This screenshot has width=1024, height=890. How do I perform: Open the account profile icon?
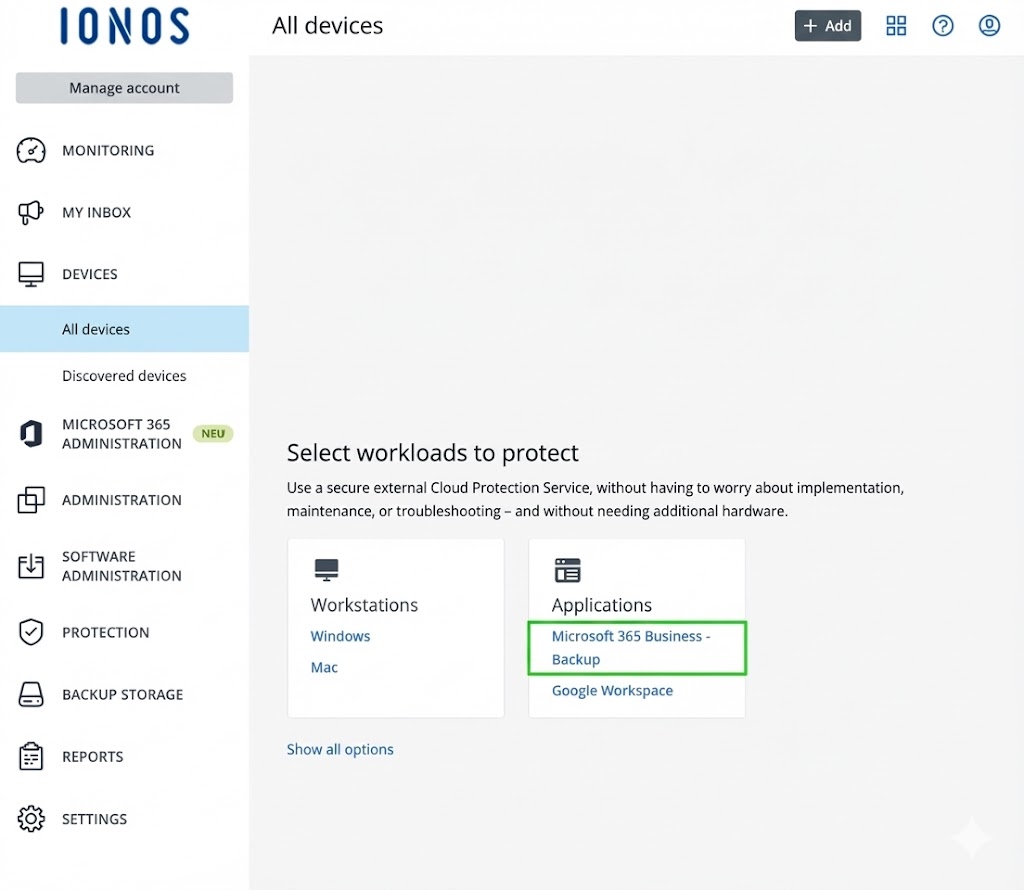pos(989,25)
